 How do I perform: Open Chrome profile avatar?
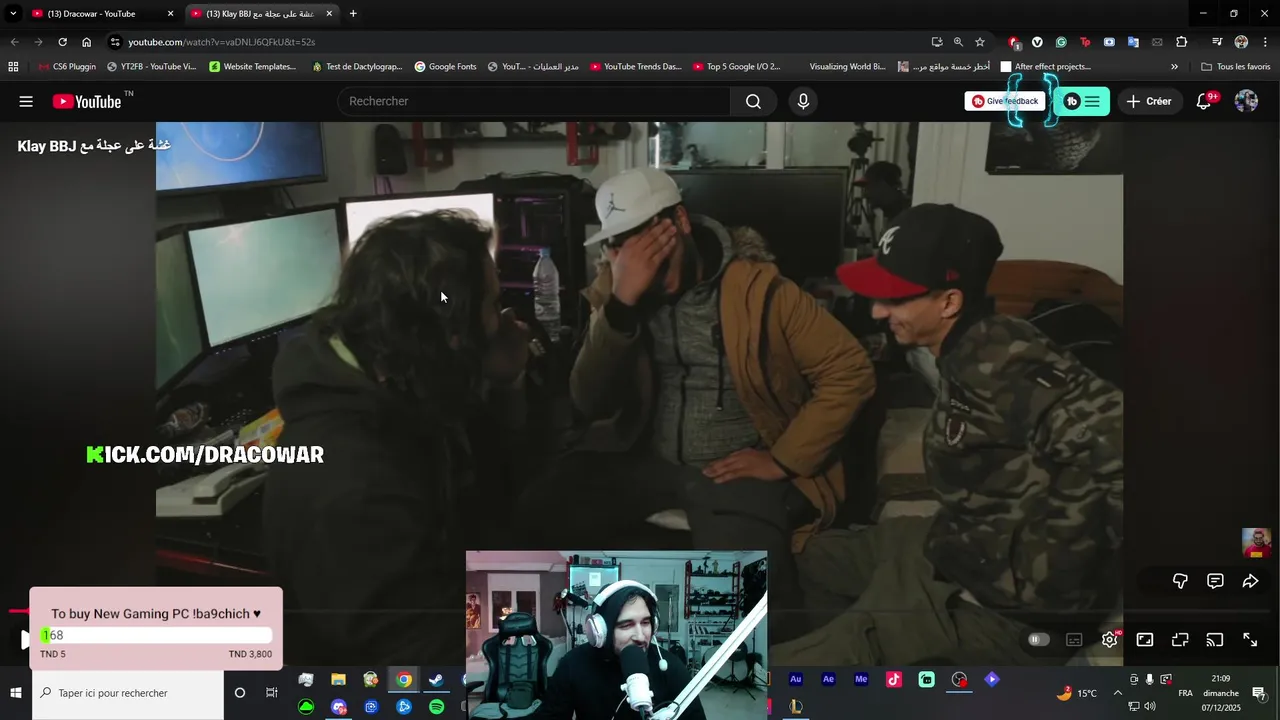(1241, 42)
